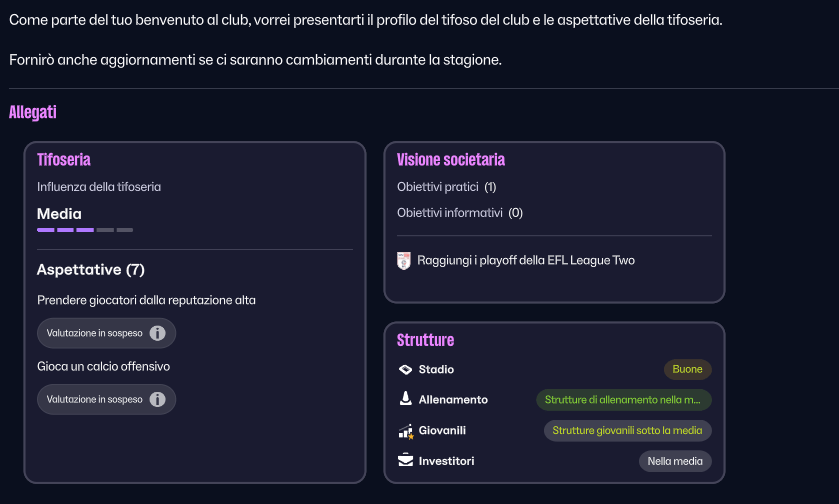This screenshot has width=839, height=504.
Task: Open the Strutture panel heading
Action: tap(425, 340)
